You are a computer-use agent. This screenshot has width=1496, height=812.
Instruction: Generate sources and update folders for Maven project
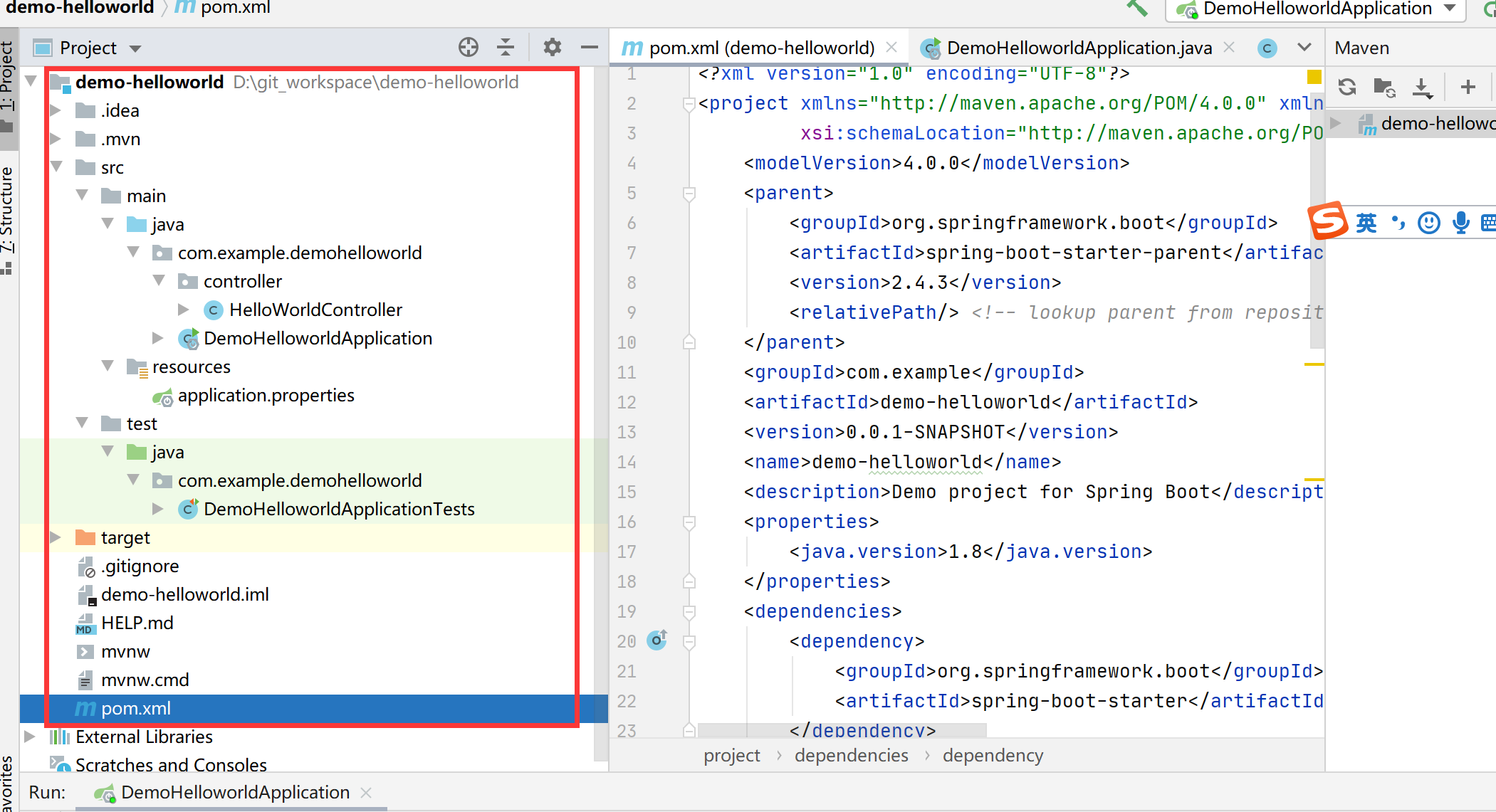click(x=1383, y=87)
